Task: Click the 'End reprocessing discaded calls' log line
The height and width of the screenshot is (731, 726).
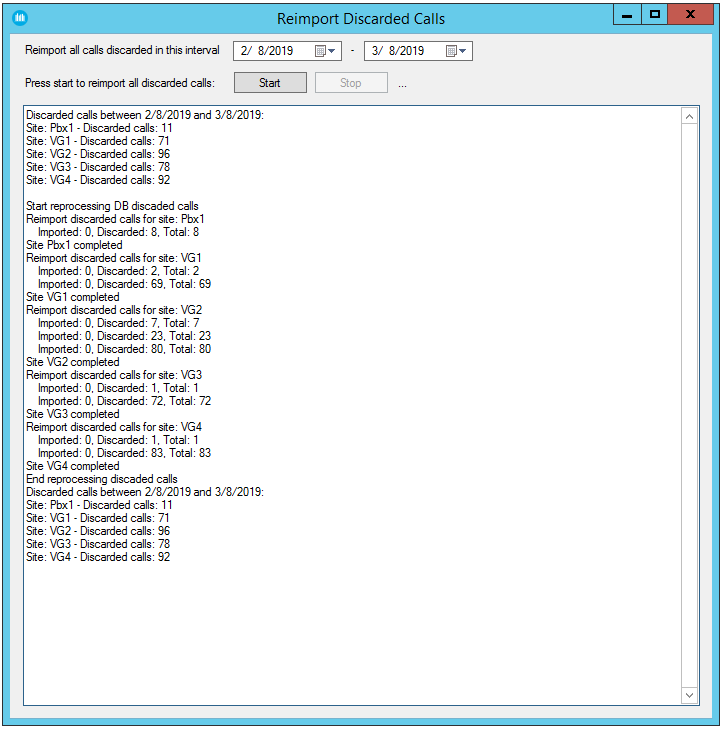Action: 101,479
